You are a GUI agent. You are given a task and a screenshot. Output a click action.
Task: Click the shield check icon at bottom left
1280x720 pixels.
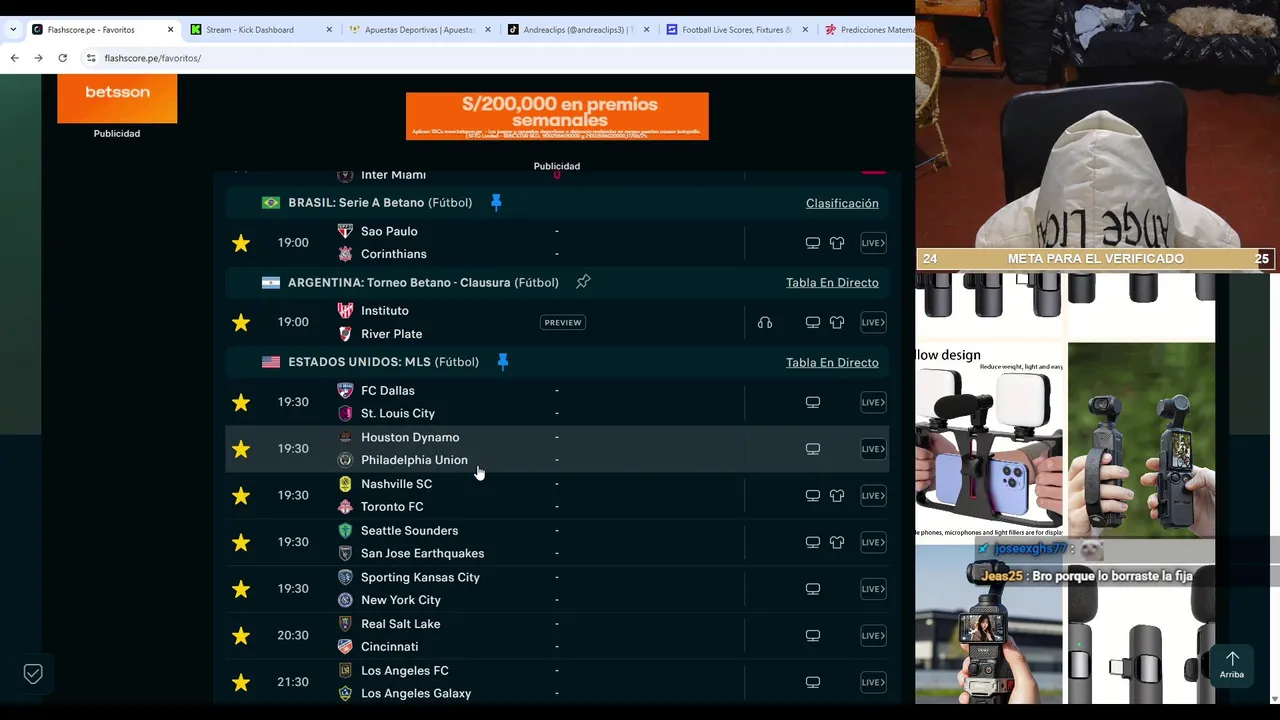pyautogui.click(x=33, y=674)
